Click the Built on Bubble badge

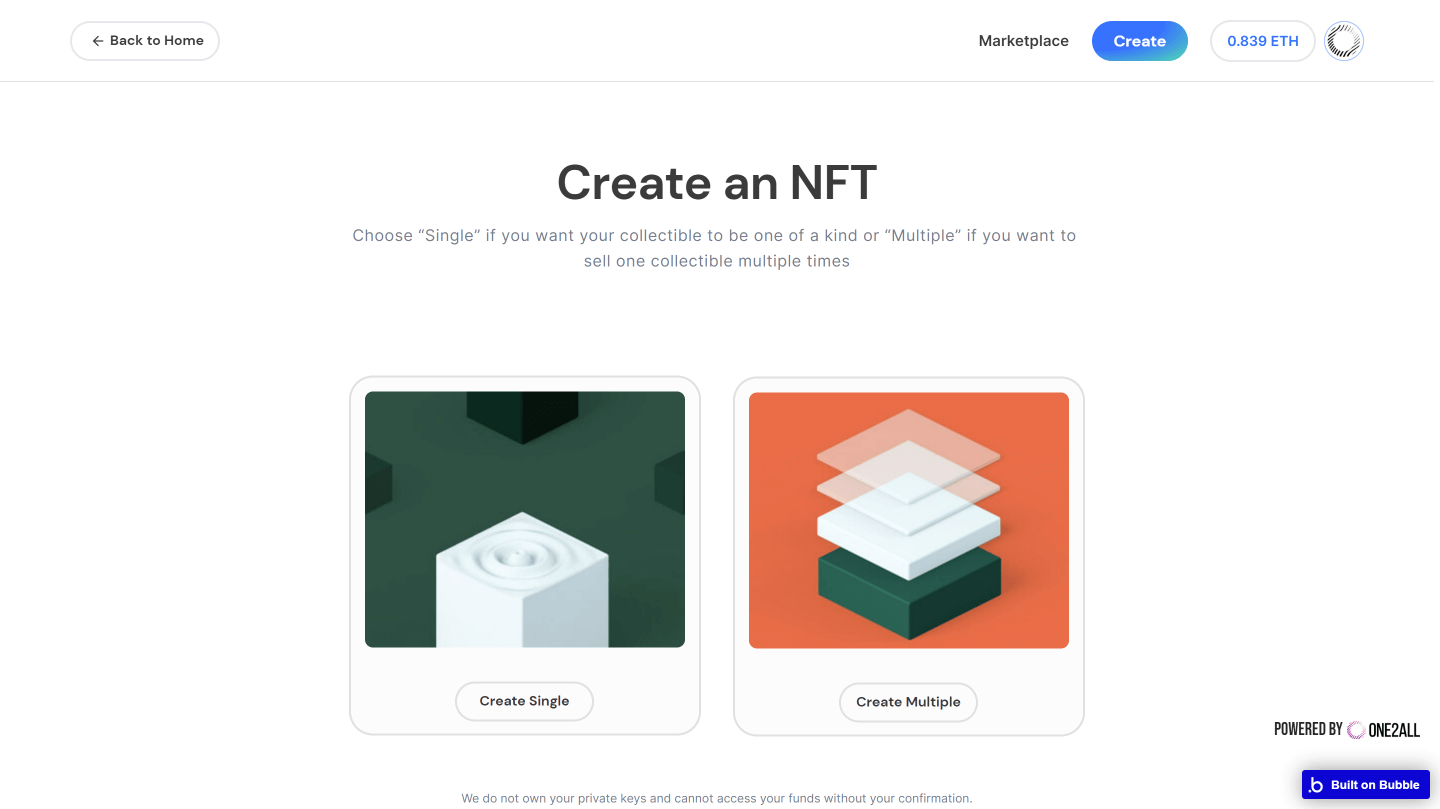[x=1365, y=784]
